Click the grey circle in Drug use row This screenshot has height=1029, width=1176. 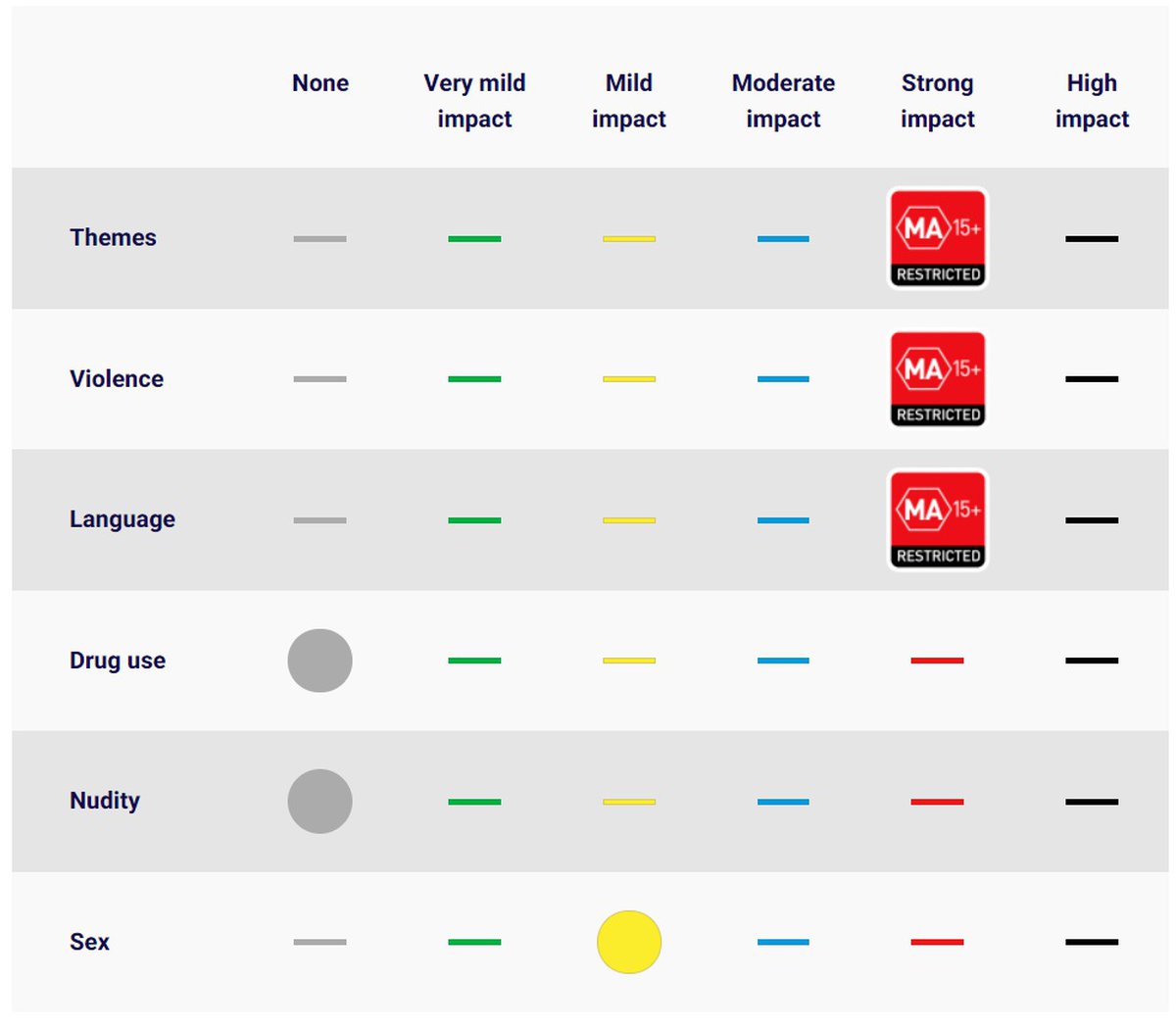tap(319, 661)
